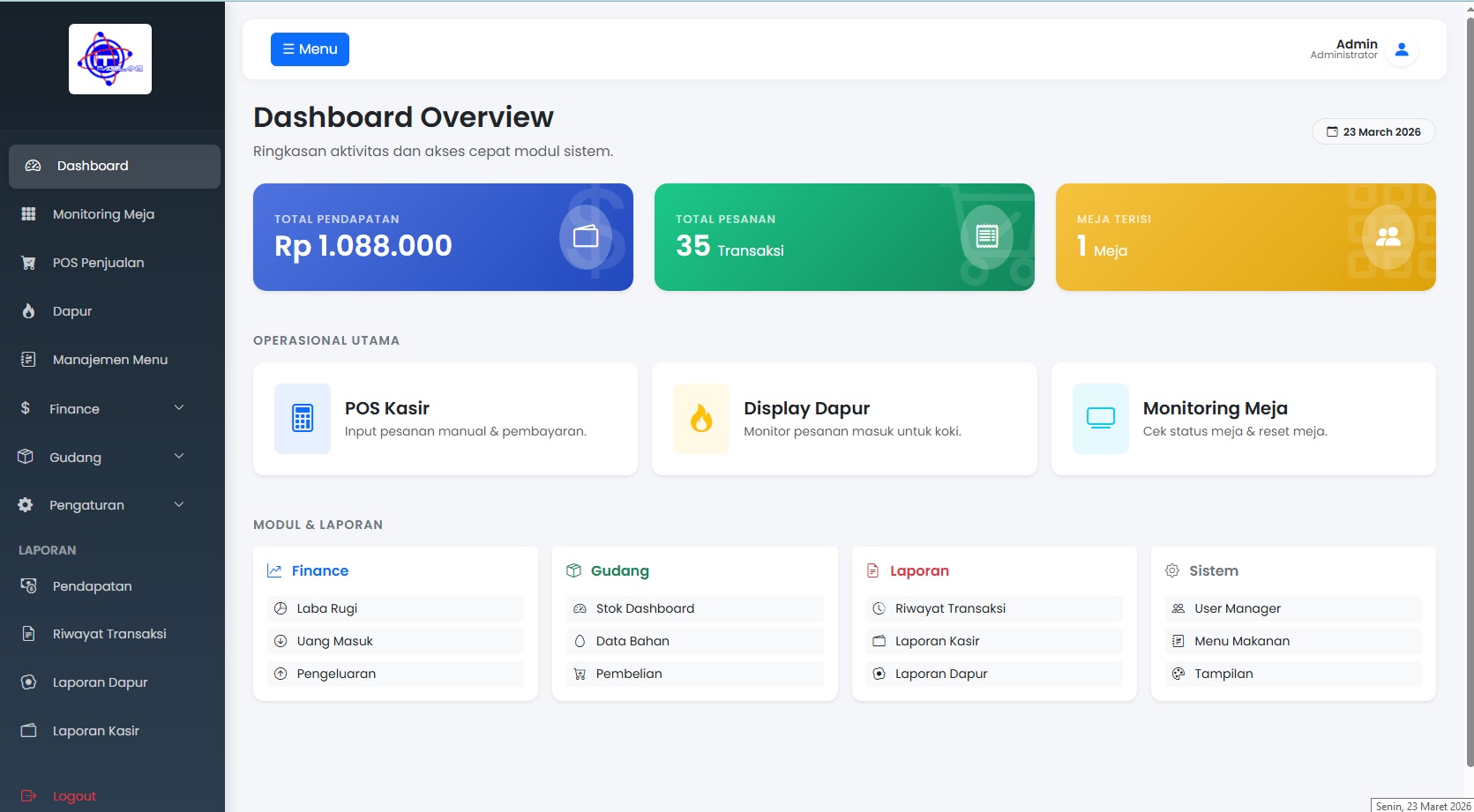The width and height of the screenshot is (1474, 812).
Task: Open the Laba Rugi finance link
Action: coord(395,608)
